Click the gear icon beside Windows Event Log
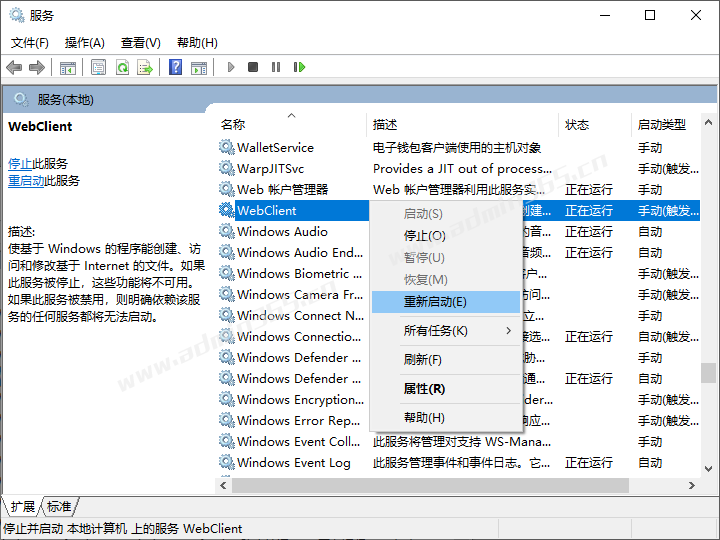 [226, 462]
